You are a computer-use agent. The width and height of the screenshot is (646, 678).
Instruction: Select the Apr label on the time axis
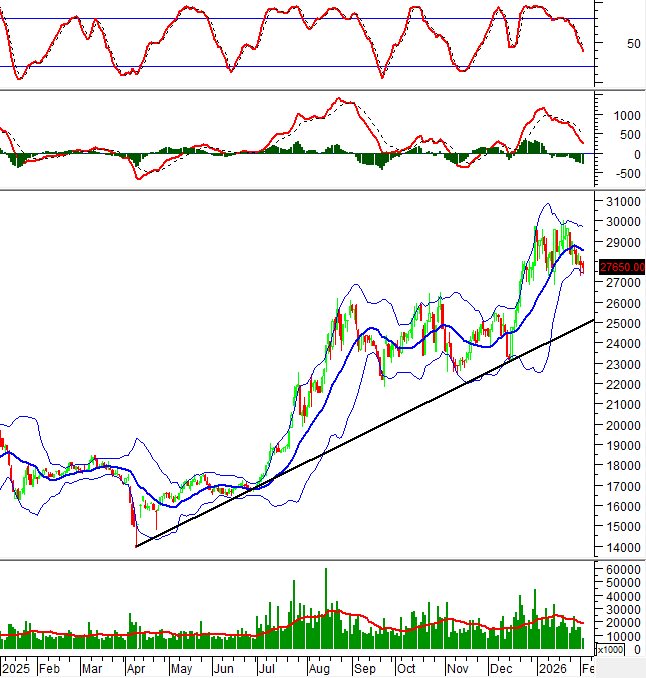(137, 667)
